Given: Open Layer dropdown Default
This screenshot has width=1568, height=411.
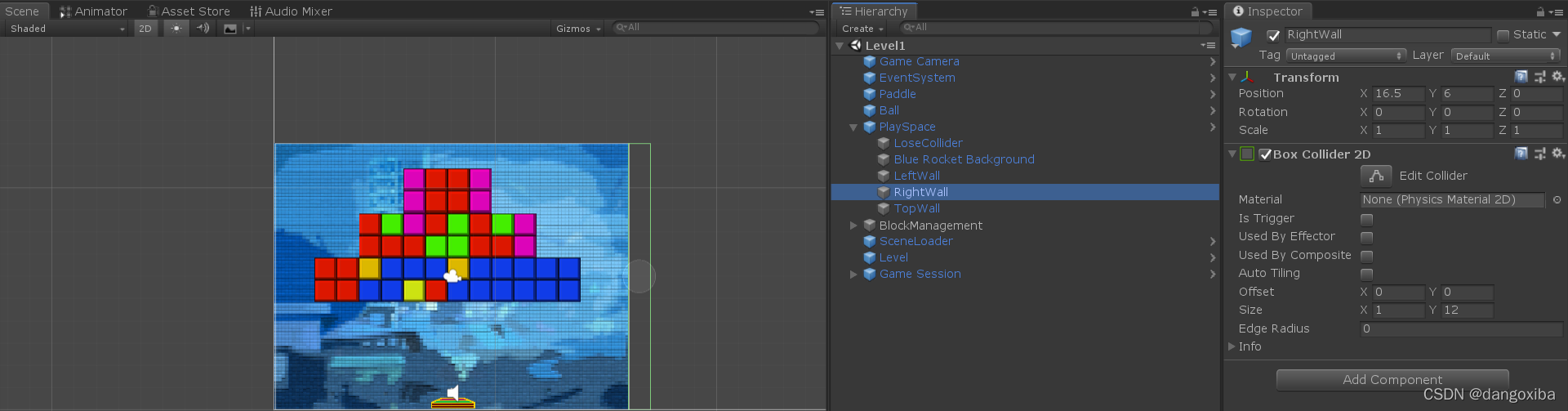Looking at the screenshot, I should [x=1506, y=56].
